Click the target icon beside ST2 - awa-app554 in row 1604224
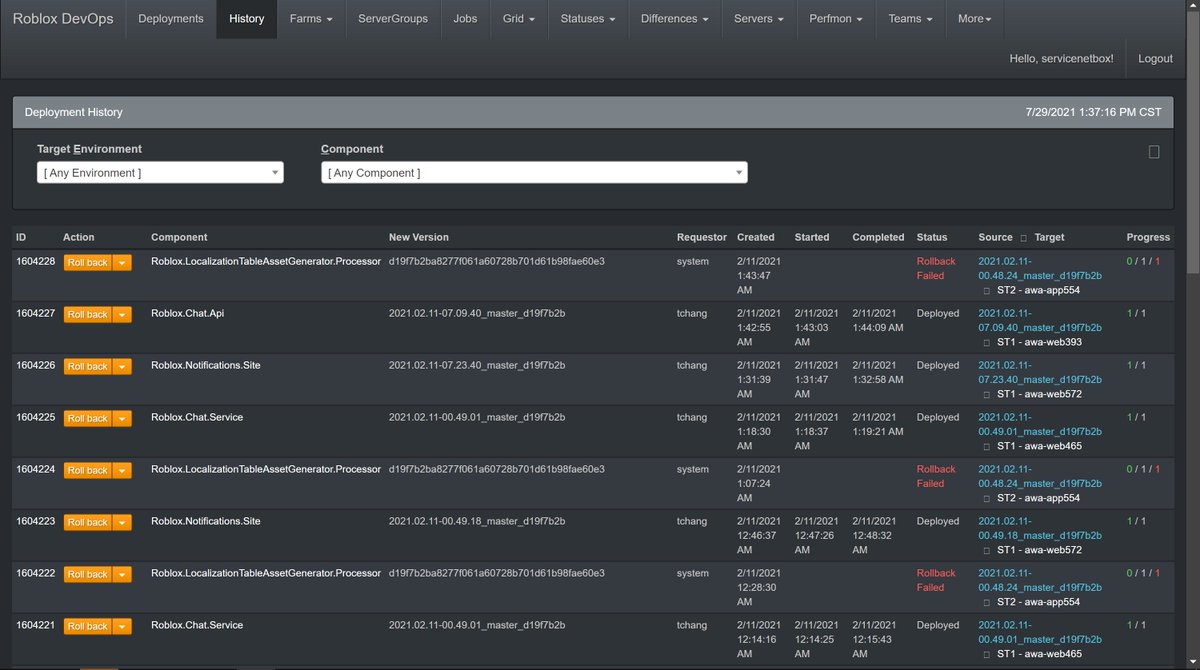 coord(987,498)
